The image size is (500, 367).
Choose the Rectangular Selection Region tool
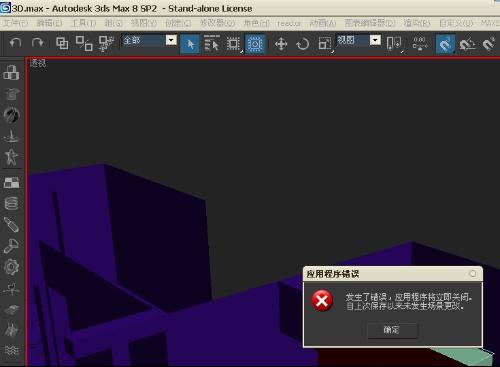tap(233, 44)
